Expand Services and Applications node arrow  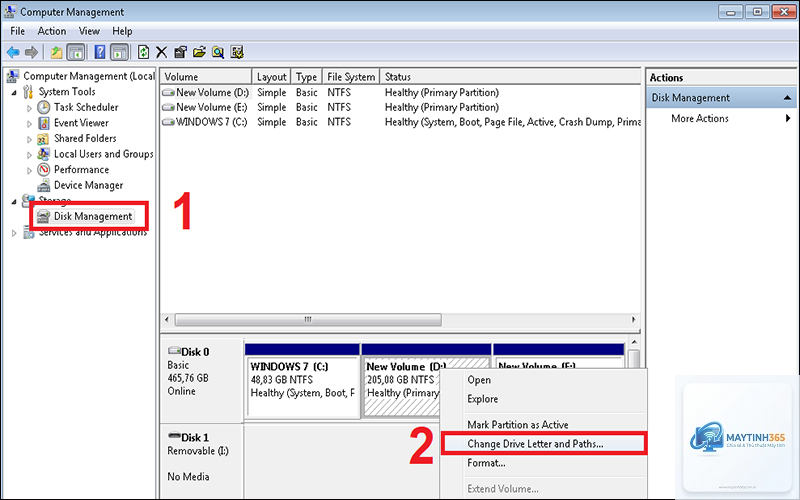coord(14,233)
